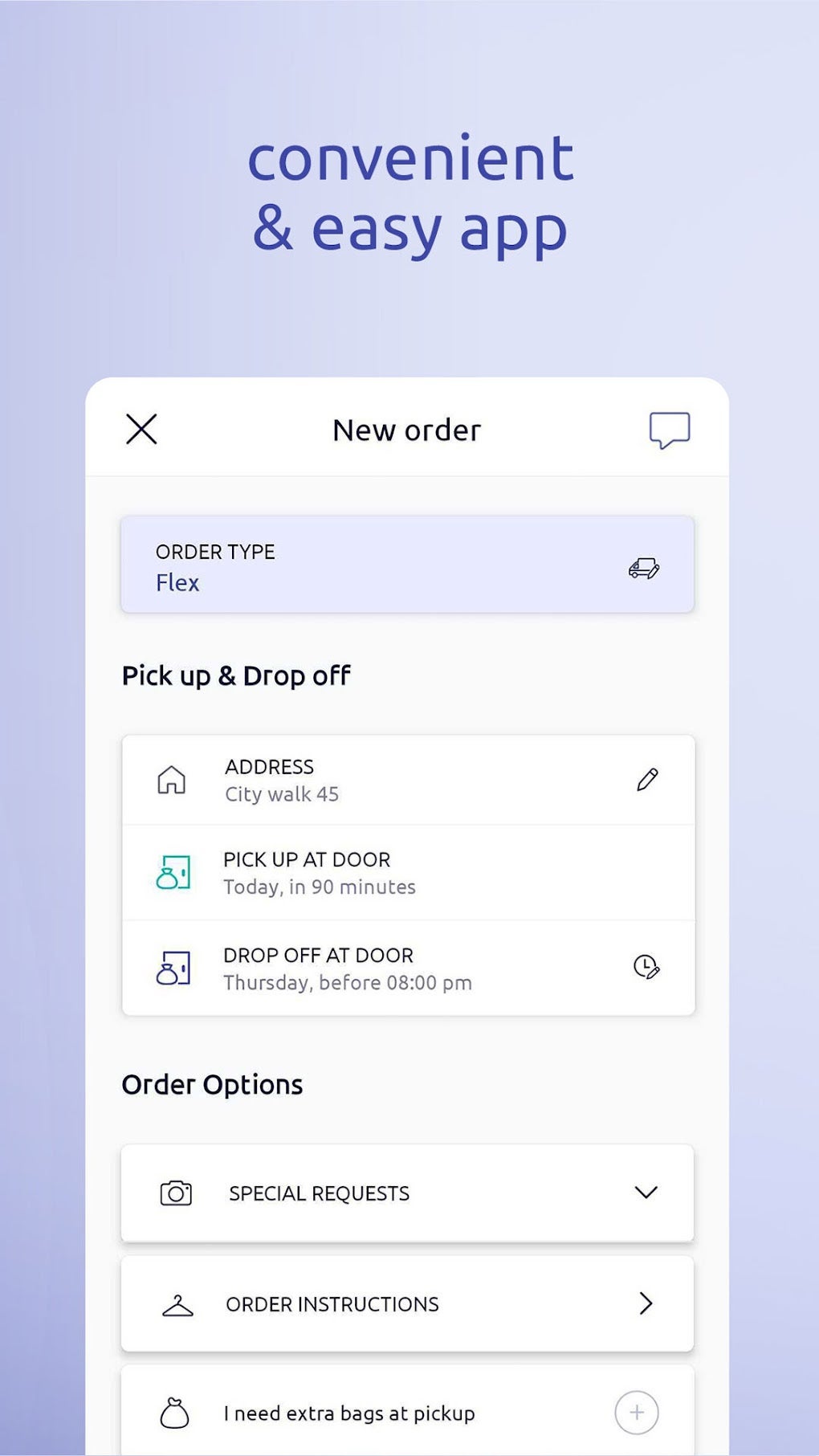This screenshot has height=1456, width=819.
Task: Close the New order screen with X
Action: [141, 429]
